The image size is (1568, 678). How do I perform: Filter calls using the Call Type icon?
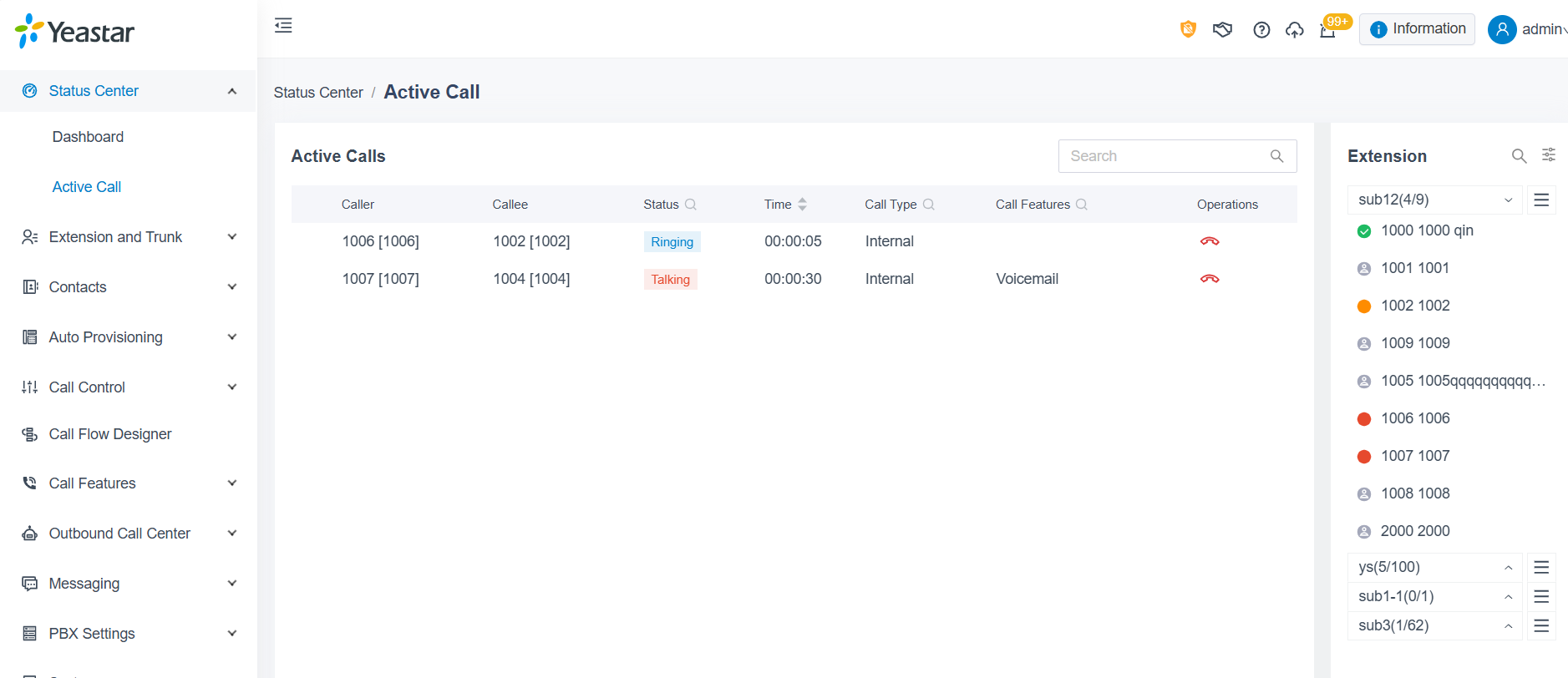click(928, 205)
